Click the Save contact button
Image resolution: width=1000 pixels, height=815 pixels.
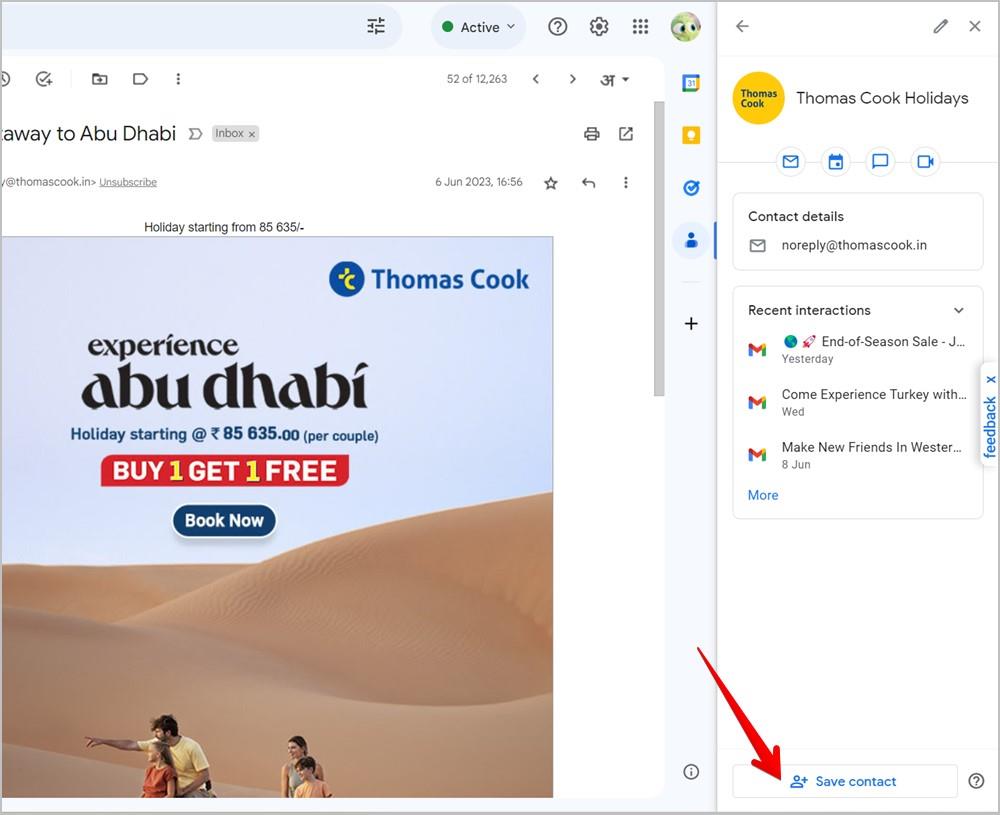[x=844, y=781]
